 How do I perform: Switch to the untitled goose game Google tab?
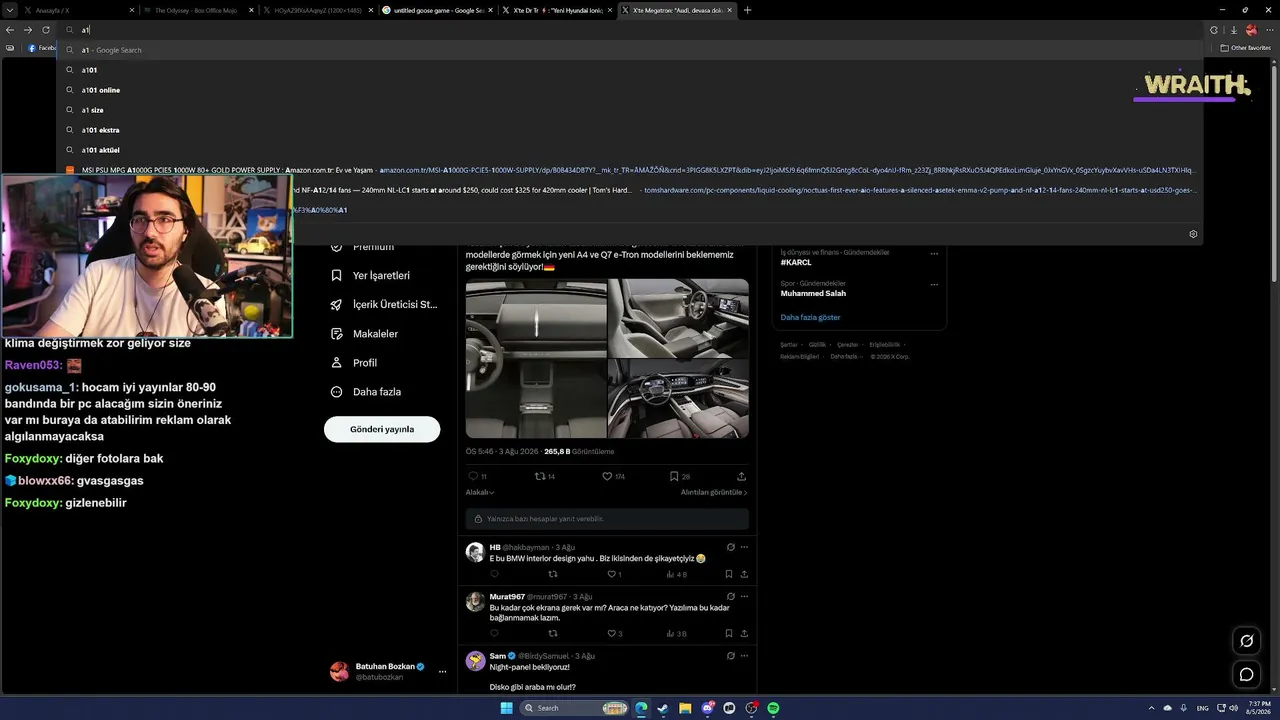point(437,10)
